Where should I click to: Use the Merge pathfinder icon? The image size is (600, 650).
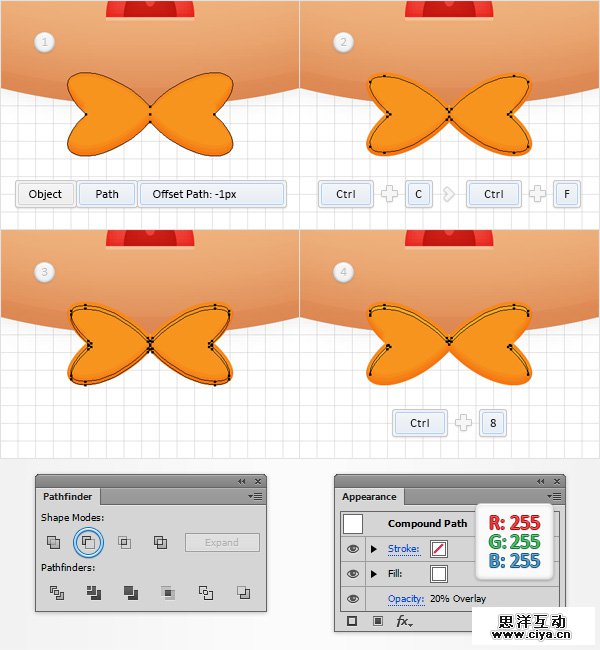click(x=131, y=593)
